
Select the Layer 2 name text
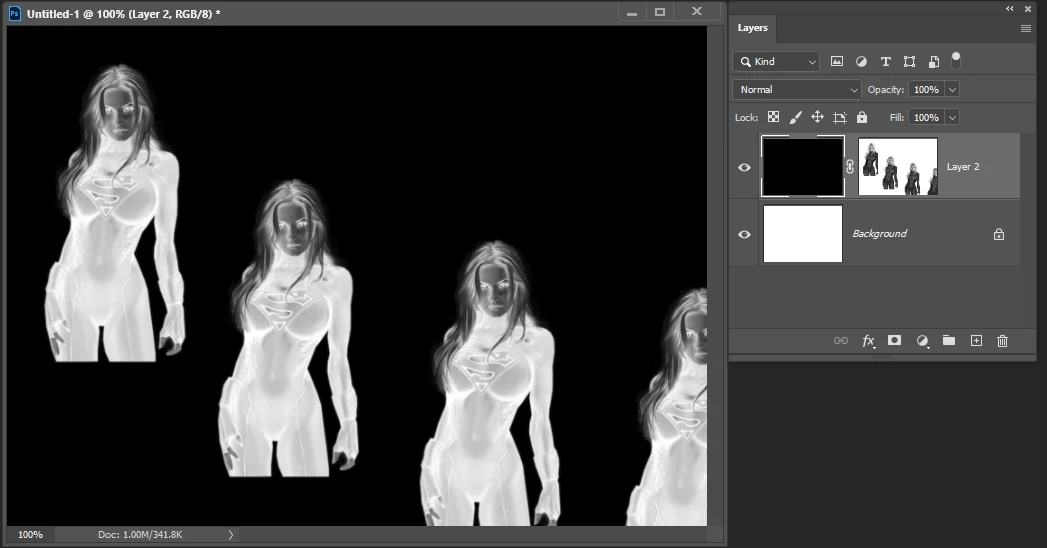click(963, 167)
